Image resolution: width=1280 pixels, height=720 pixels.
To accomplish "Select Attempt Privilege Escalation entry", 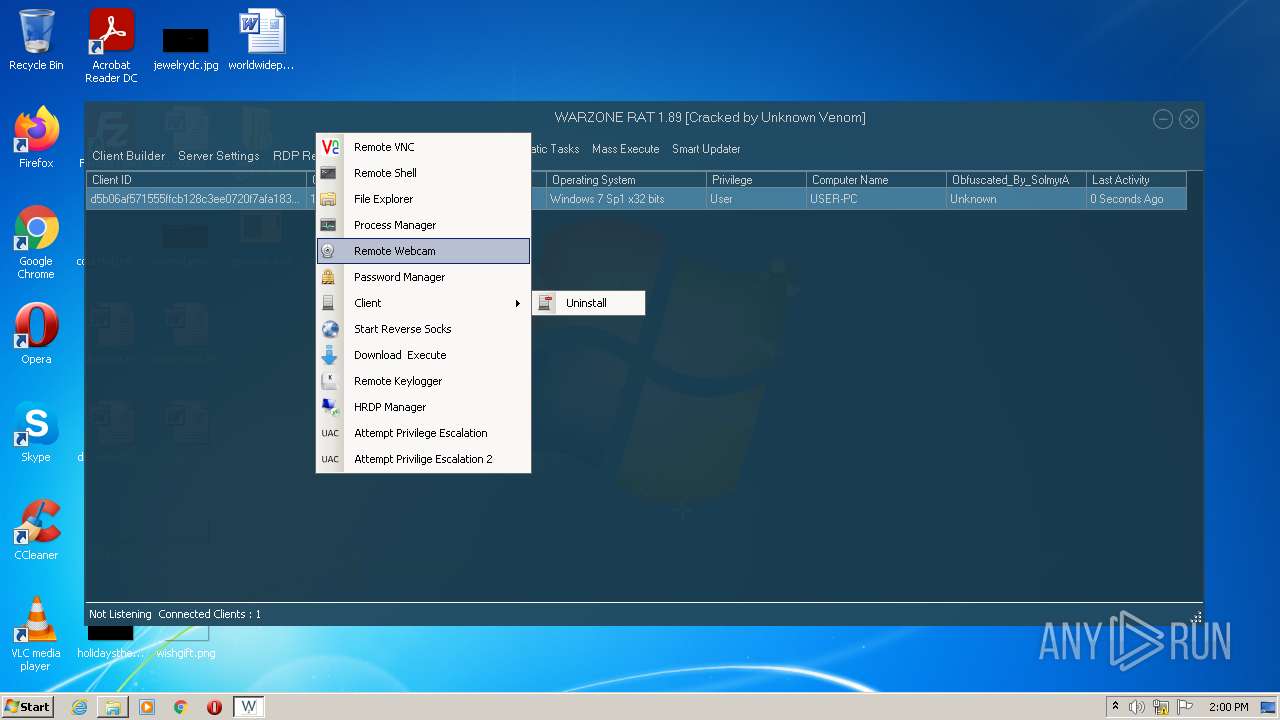I will tap(423, 433).
